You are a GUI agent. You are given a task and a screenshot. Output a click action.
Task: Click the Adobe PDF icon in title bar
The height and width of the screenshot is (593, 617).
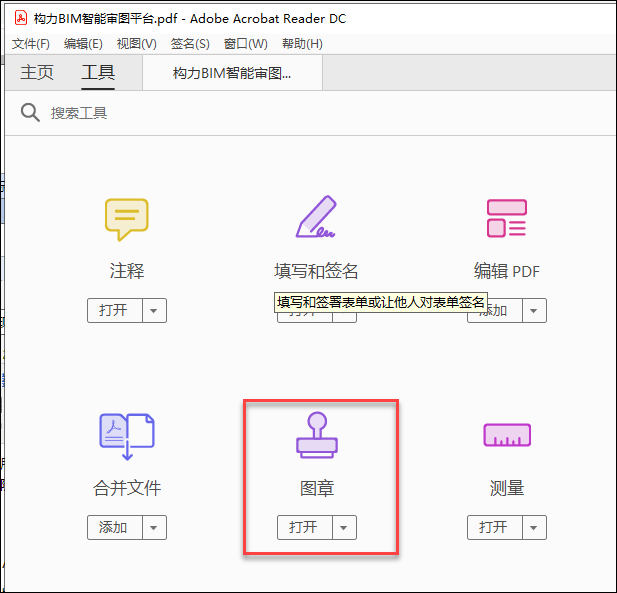pos(20,18)
